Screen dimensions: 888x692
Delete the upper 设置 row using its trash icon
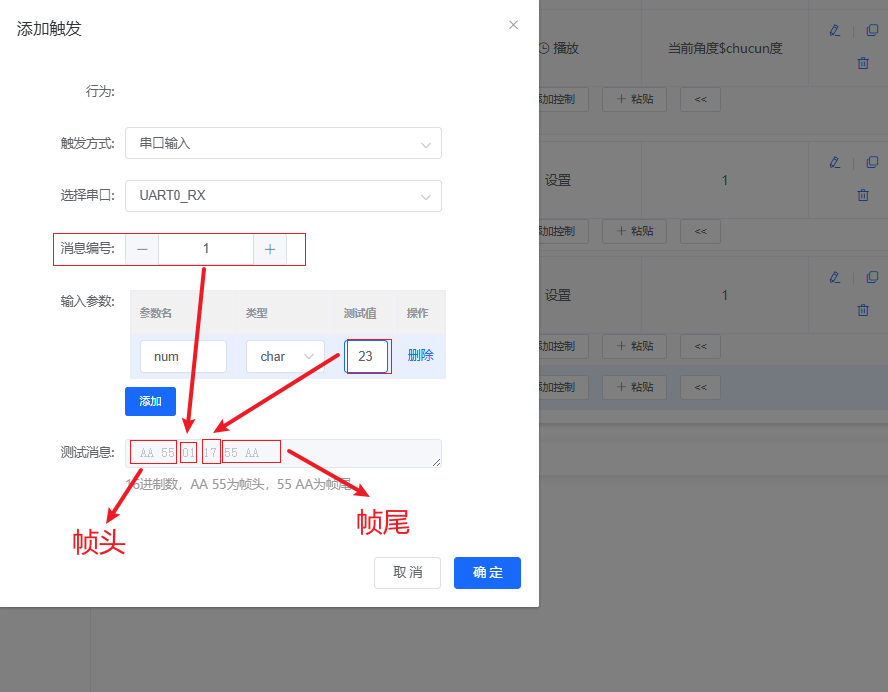pos(863,195)
